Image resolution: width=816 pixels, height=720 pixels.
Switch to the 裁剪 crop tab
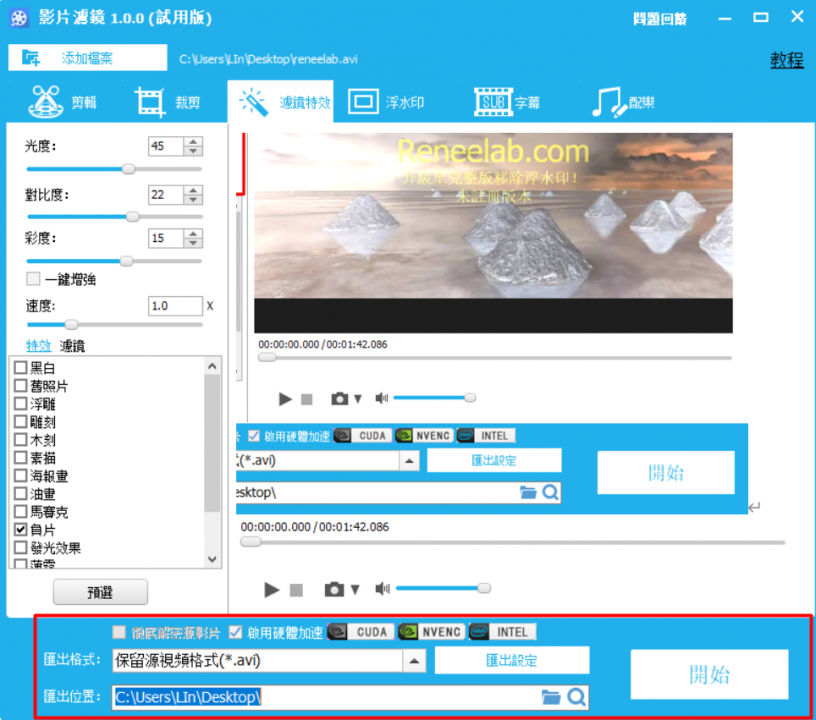[168, 102]
